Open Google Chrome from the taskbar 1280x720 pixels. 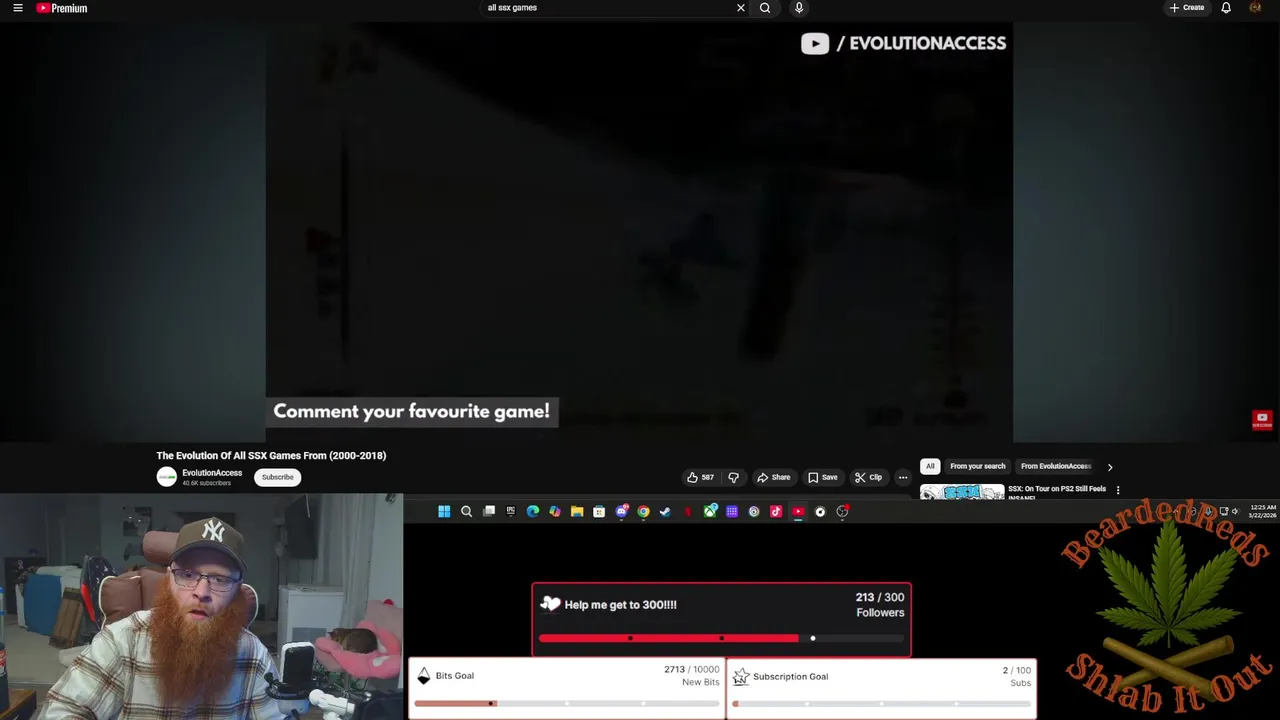643,512
